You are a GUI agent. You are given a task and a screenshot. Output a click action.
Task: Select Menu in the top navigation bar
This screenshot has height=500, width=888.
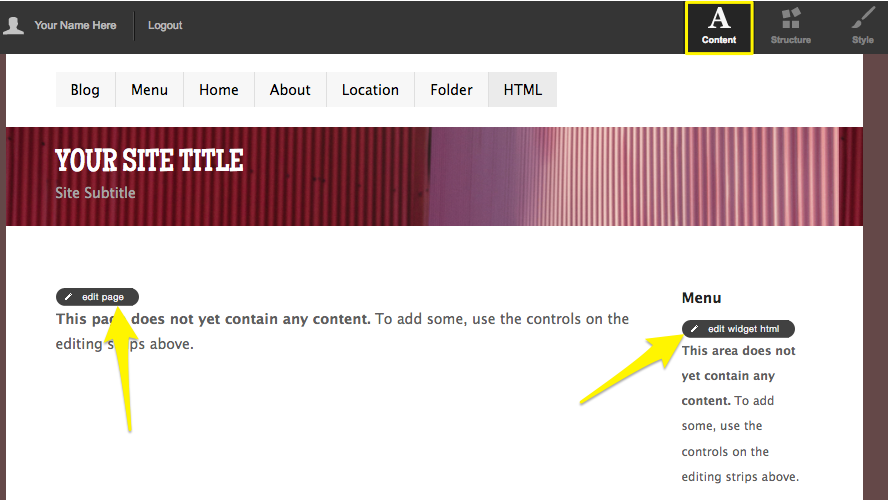149,89
